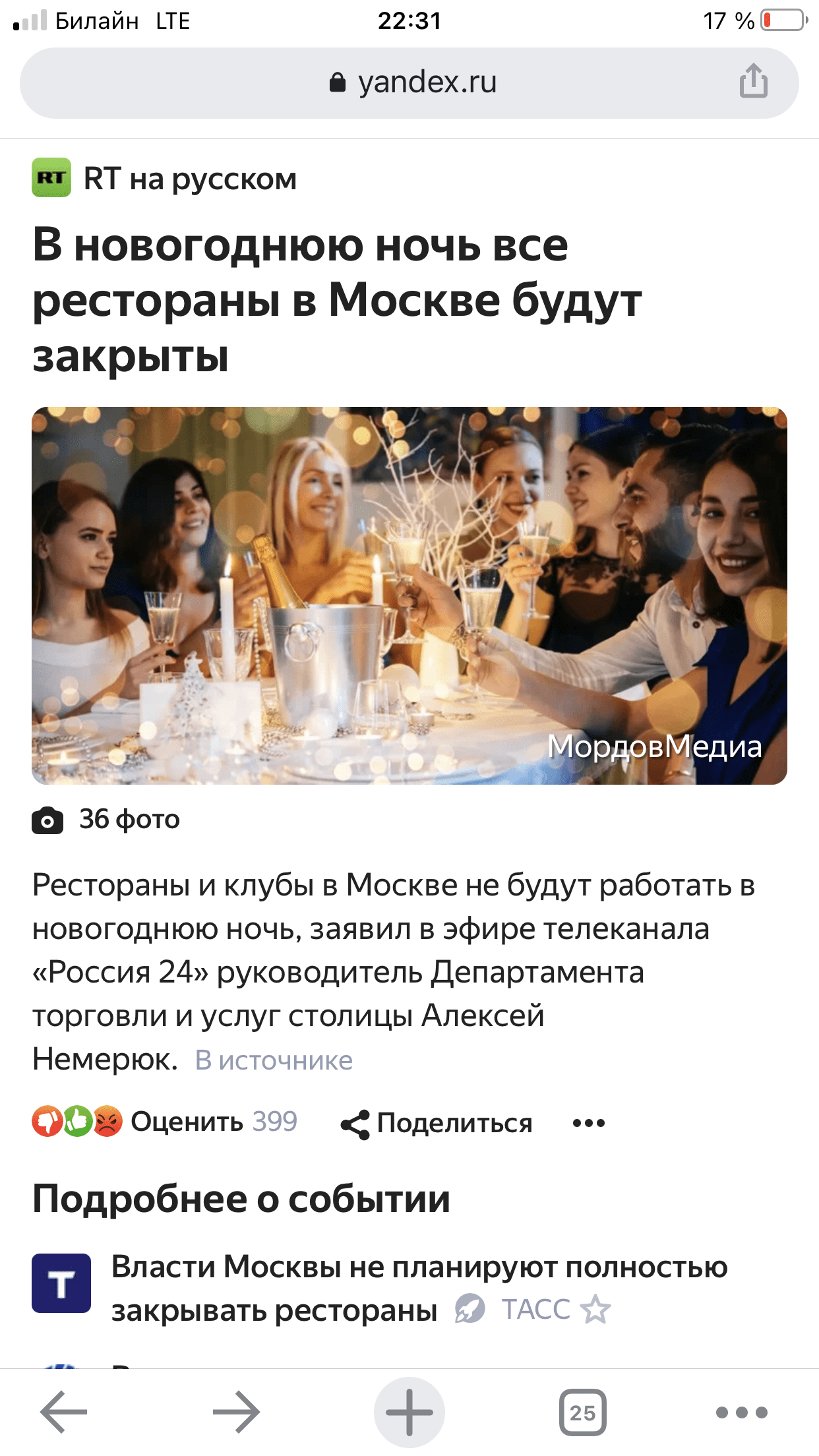This screenshot has width=819, height=1456.
Task: Go back with the left arrow
Action: (x=64, y=1412)
